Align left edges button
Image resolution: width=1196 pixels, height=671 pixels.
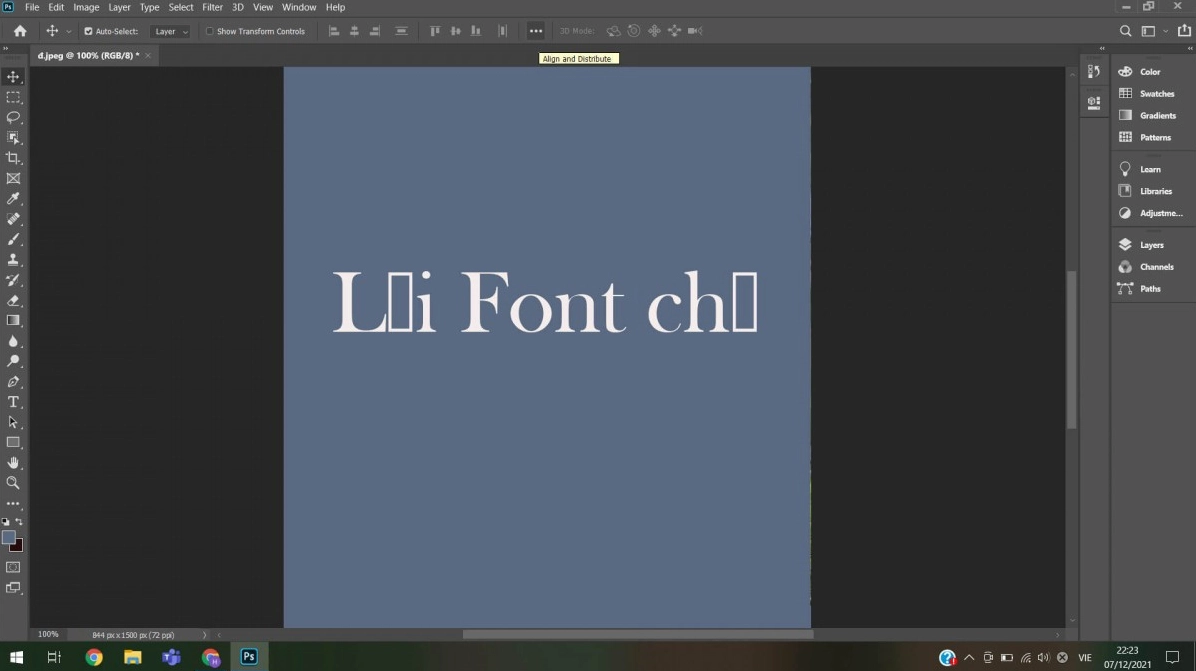pos(333,31)
